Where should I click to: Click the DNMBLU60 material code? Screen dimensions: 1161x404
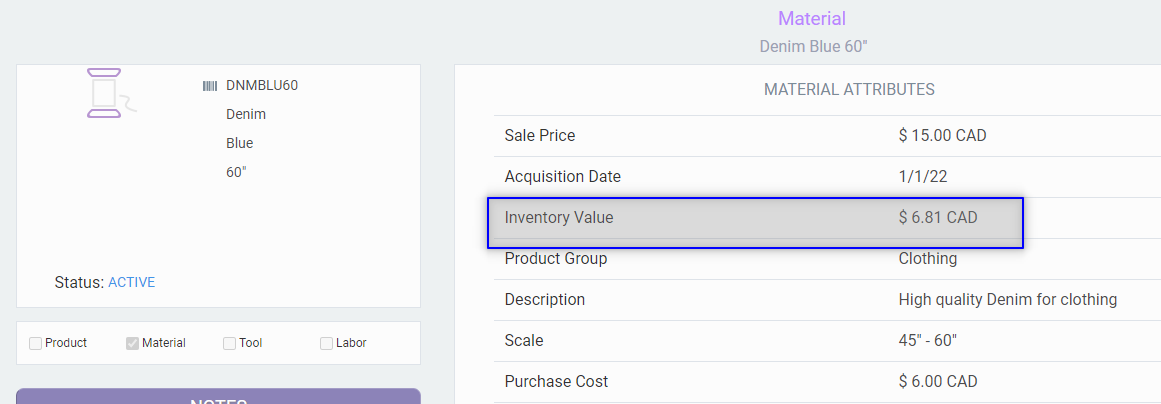262,86
